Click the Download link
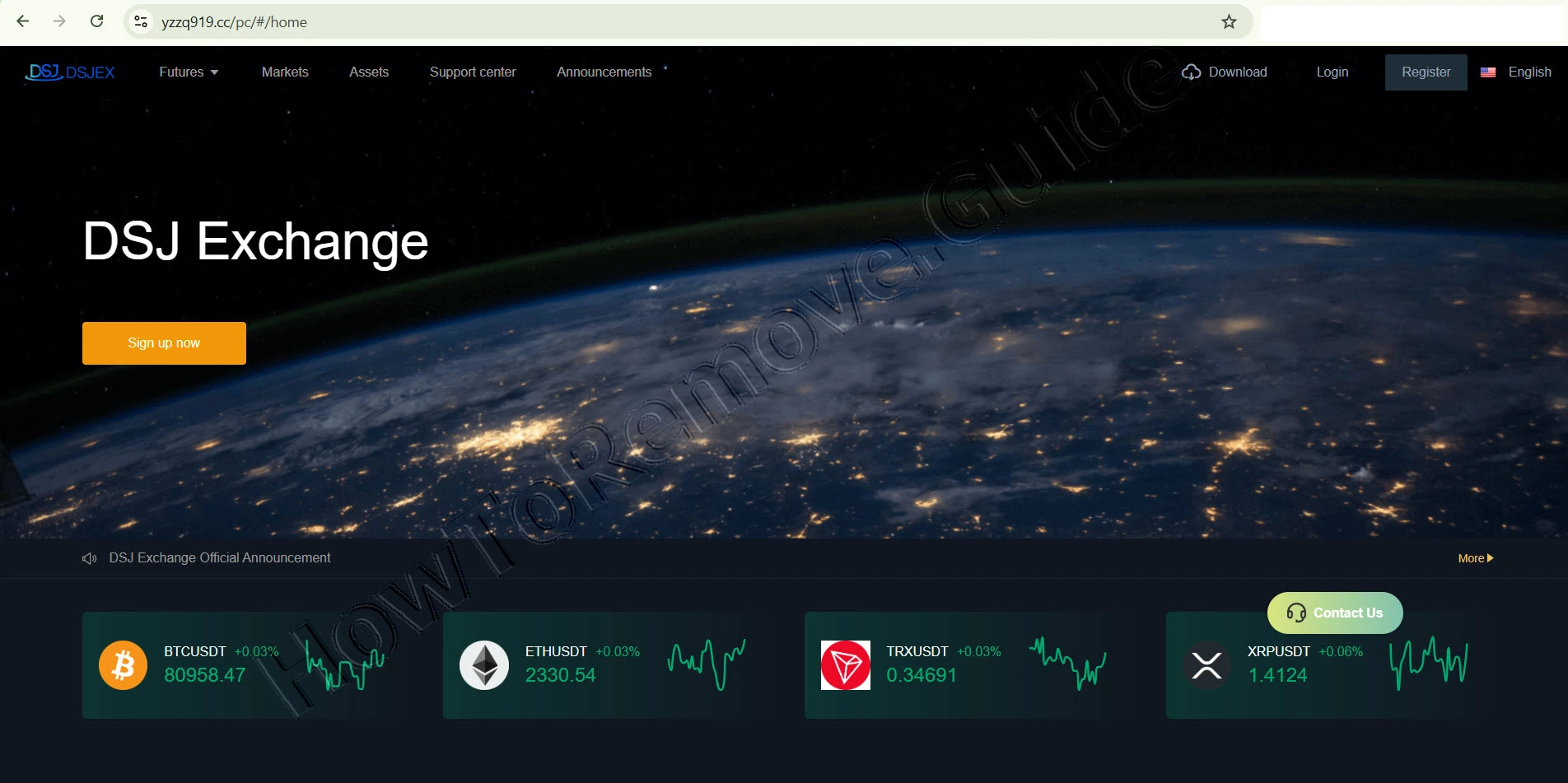The width and height of the screenshot is (1568, 783). (1238, 72)
